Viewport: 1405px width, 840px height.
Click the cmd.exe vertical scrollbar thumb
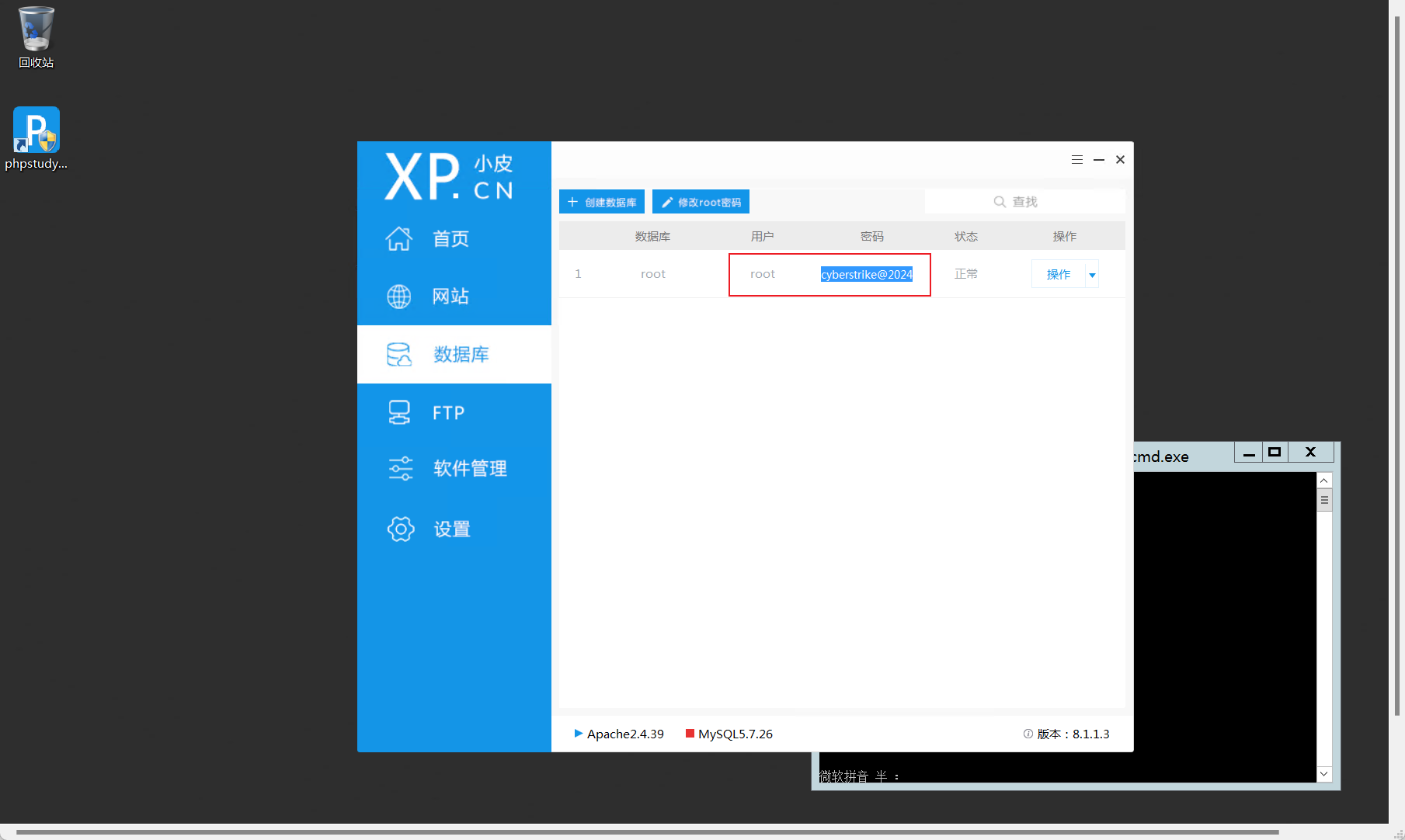[1324, 501]
